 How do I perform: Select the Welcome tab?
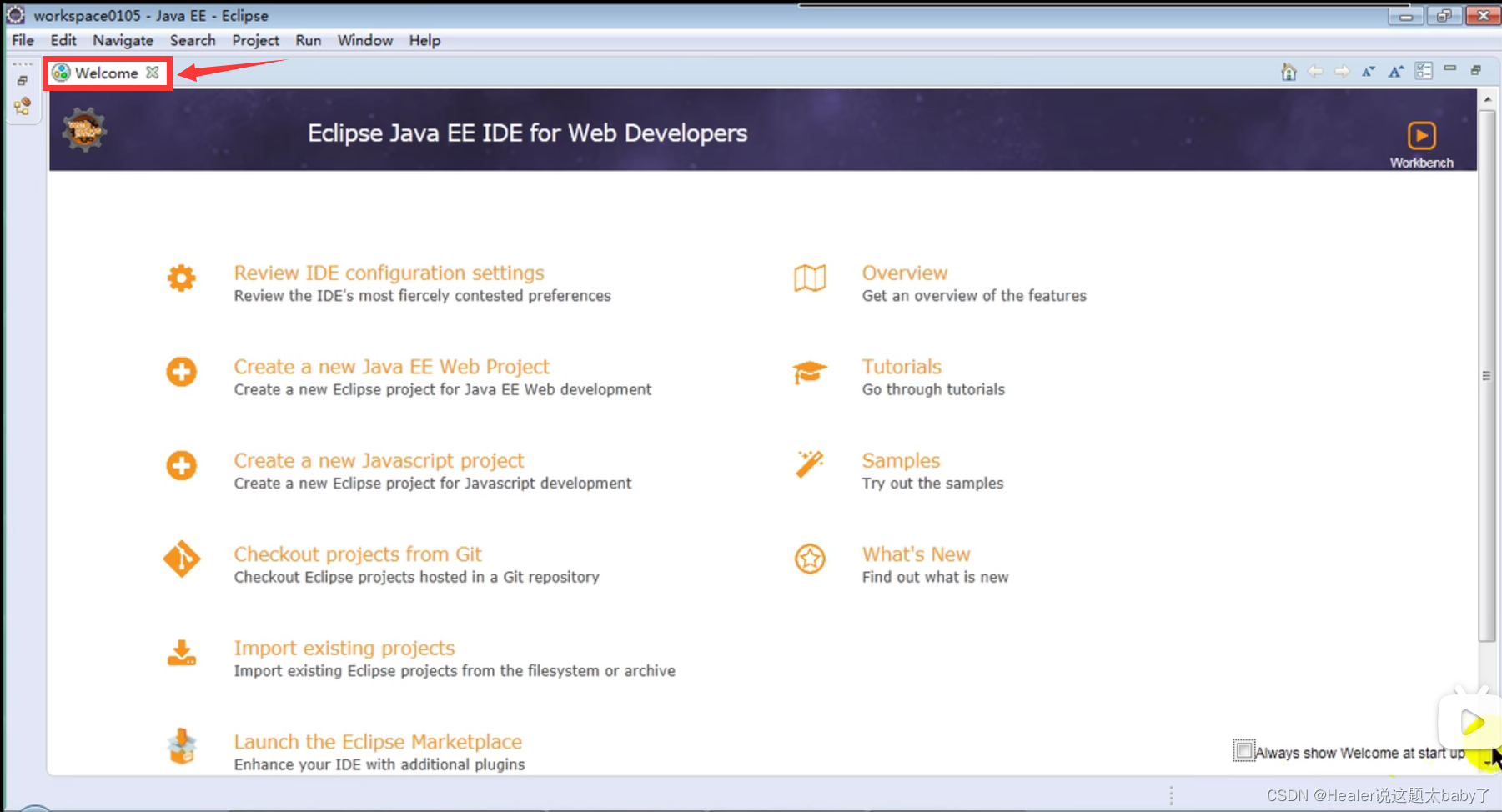coord(106,73)
